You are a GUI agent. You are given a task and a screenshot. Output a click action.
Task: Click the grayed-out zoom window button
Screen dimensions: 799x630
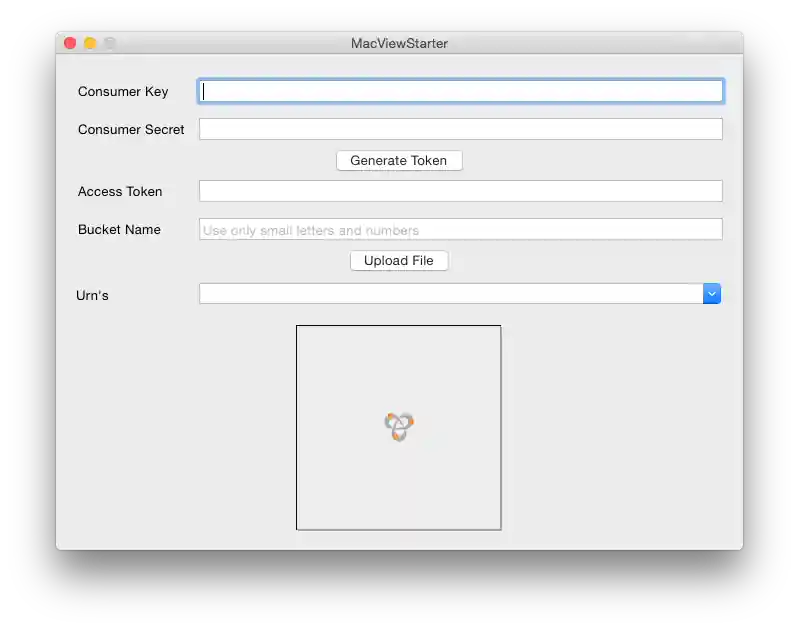point(110,43)
